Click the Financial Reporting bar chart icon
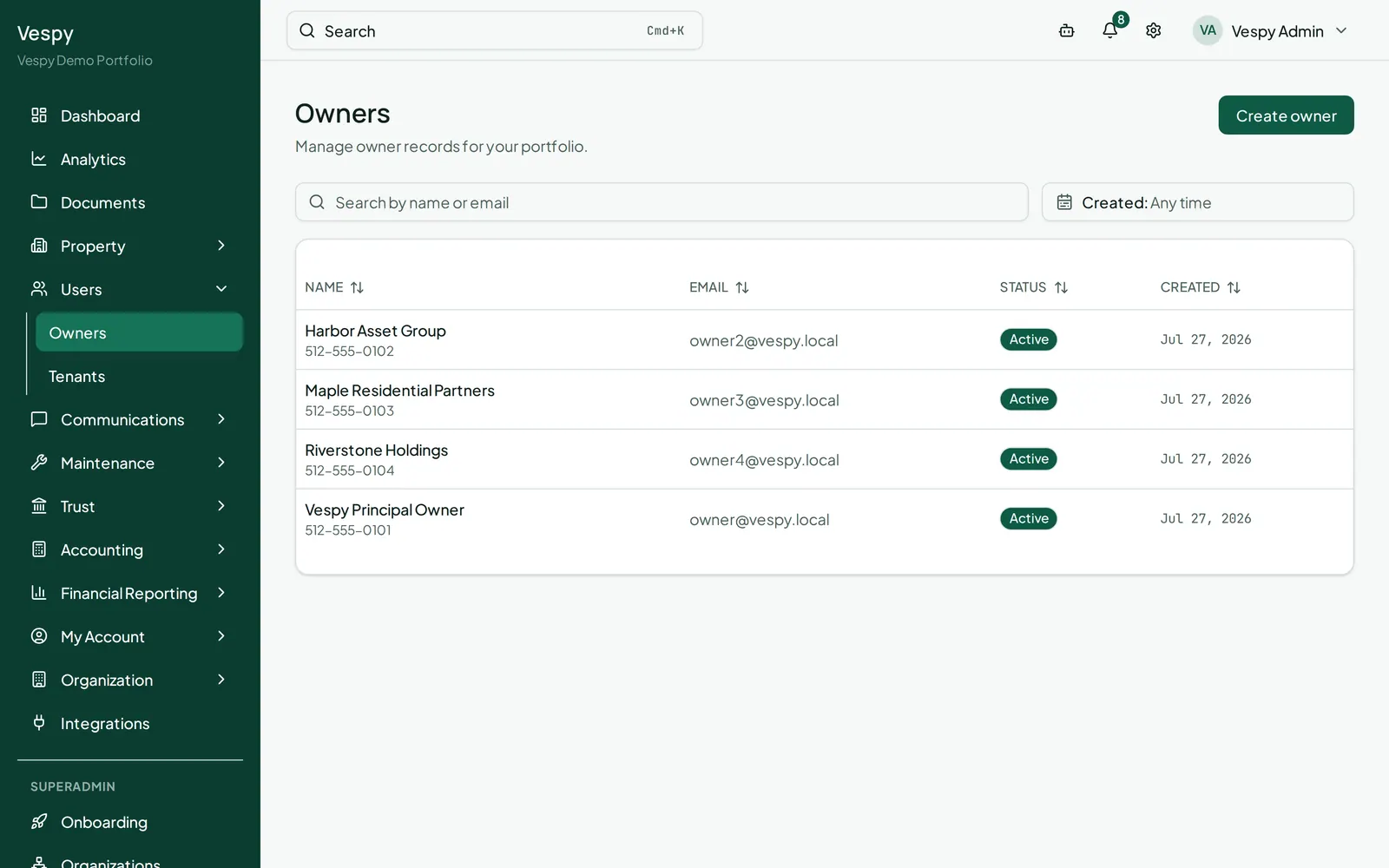This screenshot has height=868, width=1389. (39, 593)
